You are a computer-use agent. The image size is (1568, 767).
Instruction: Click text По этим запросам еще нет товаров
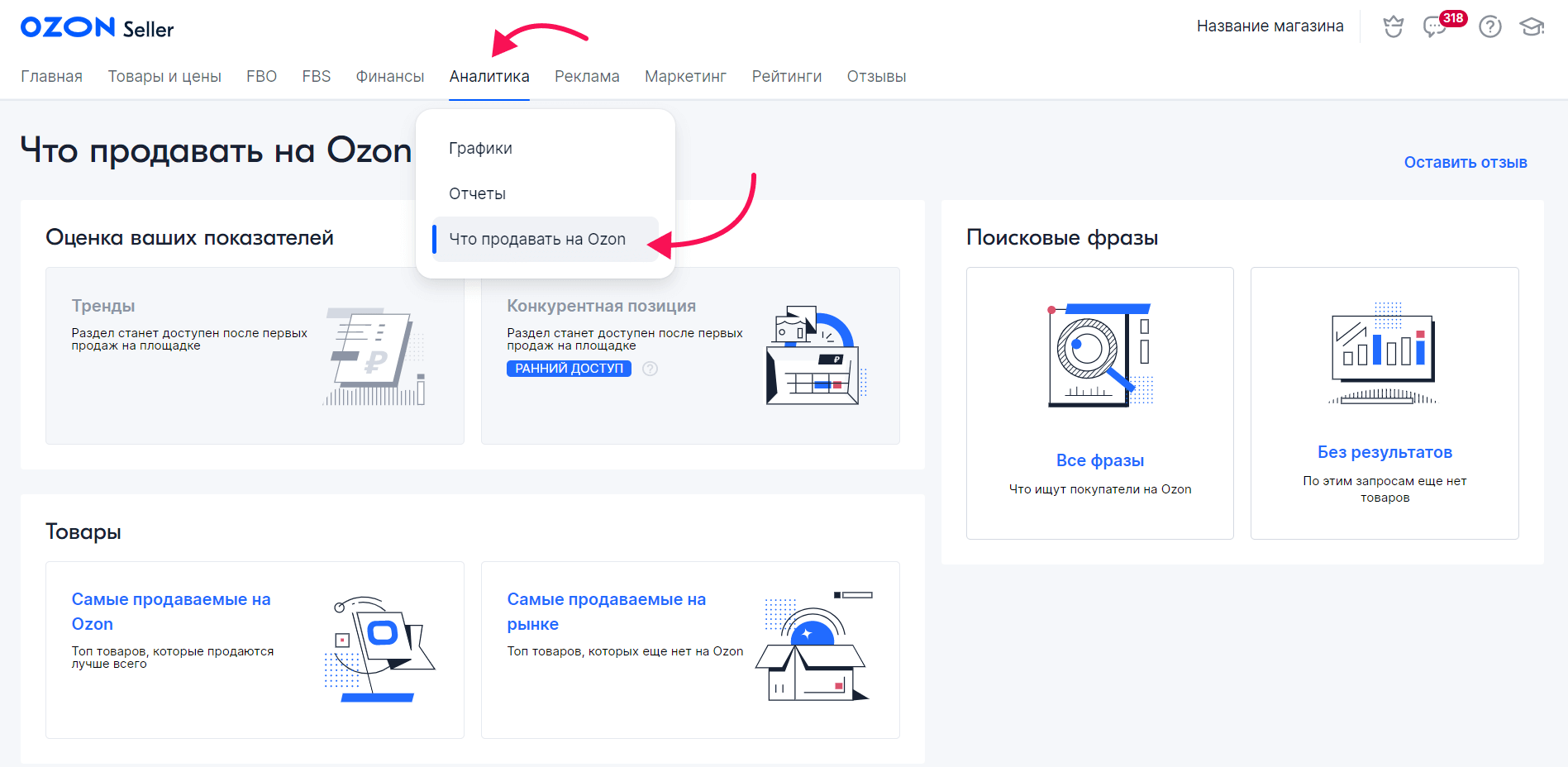tap(1385, 489)
